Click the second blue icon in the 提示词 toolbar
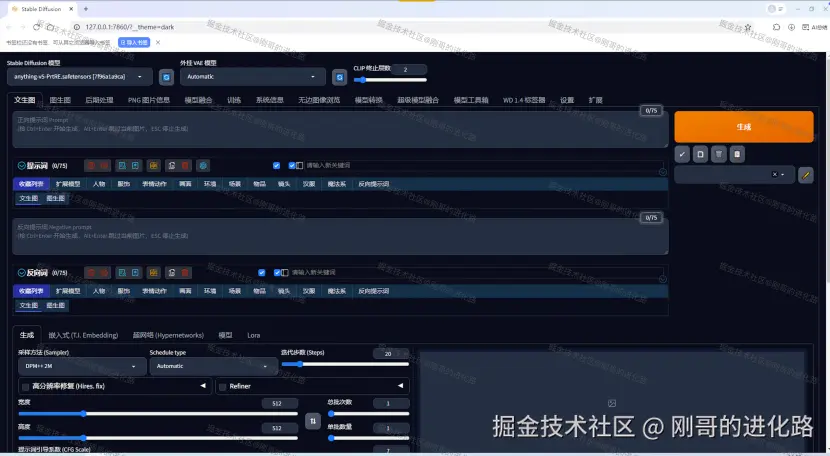This screenshot has width=830, height=456. point(135,166)
